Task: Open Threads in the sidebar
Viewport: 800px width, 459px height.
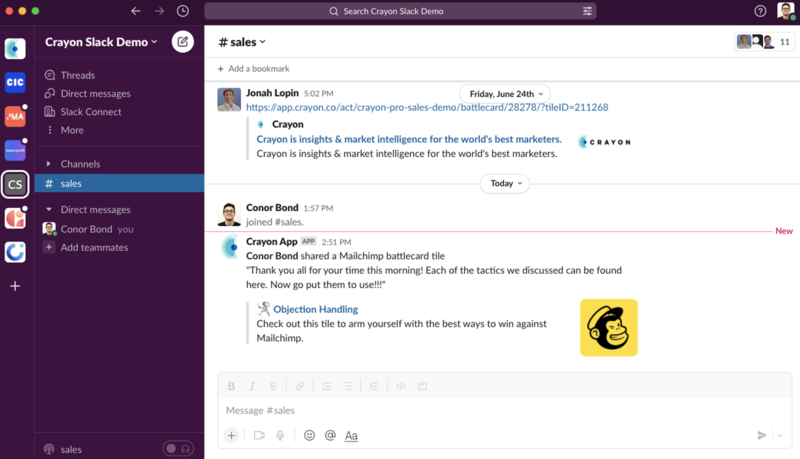Action: tap(77, 75)
